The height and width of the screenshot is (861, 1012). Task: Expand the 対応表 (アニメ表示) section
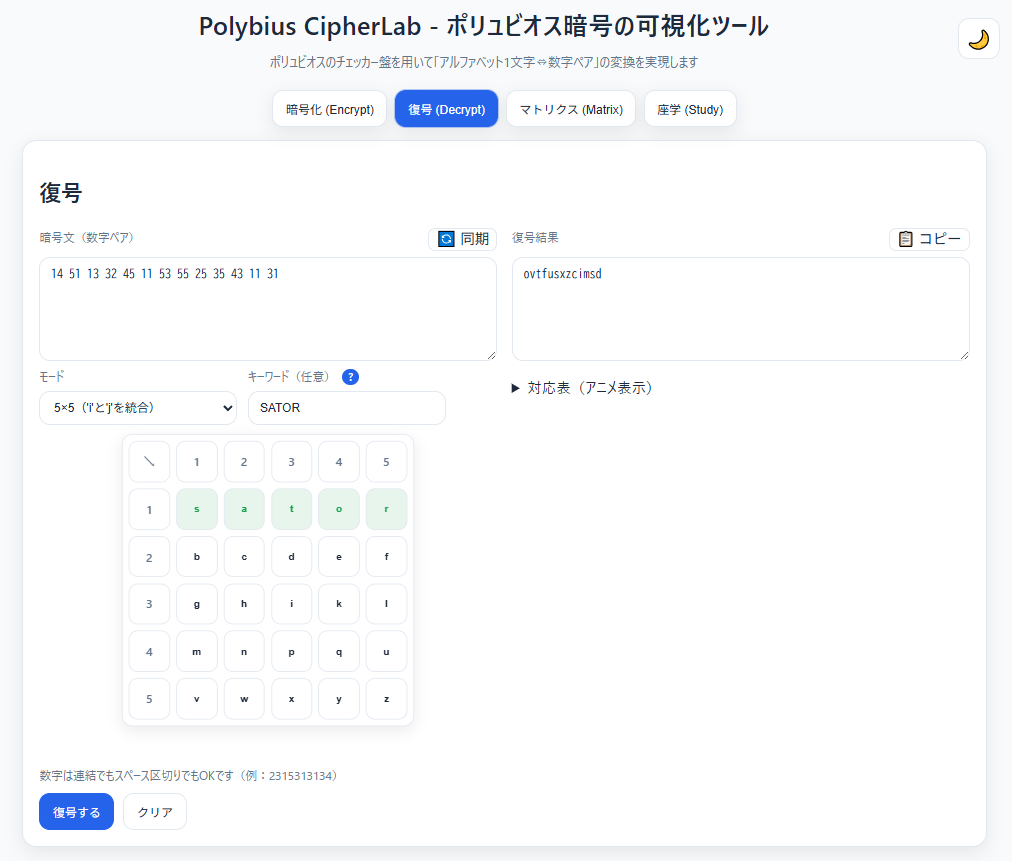click(582, 388)
